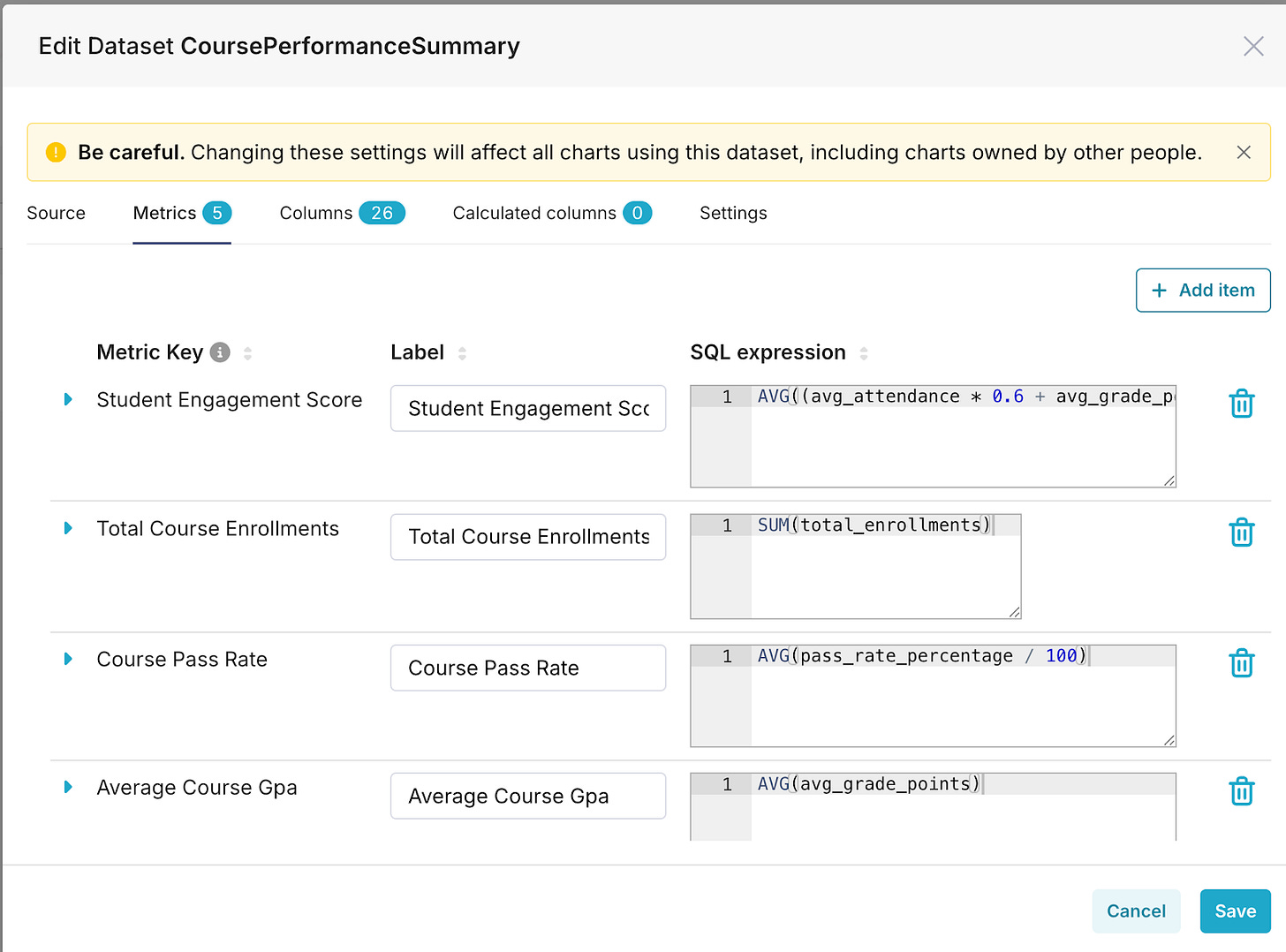
Task: Delete the Total Course Enrollments metric
Action: [x=1241, y=532]
